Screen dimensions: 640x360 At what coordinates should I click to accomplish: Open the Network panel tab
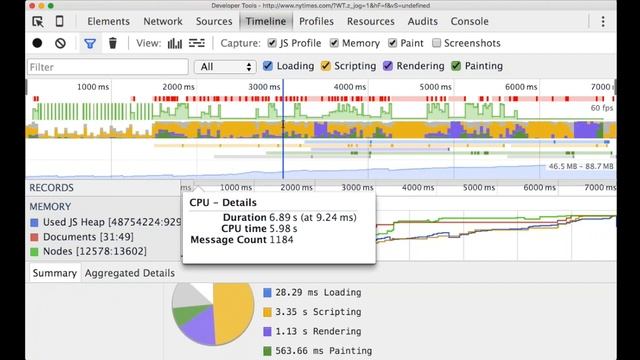click(163, 21)
